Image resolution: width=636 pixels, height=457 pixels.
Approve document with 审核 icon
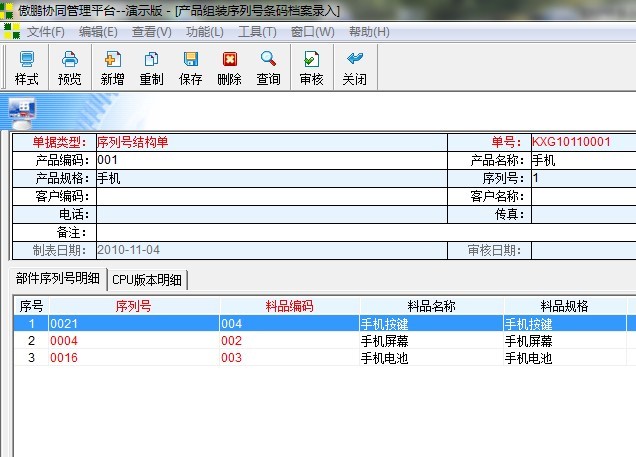(x=311, y=68)
